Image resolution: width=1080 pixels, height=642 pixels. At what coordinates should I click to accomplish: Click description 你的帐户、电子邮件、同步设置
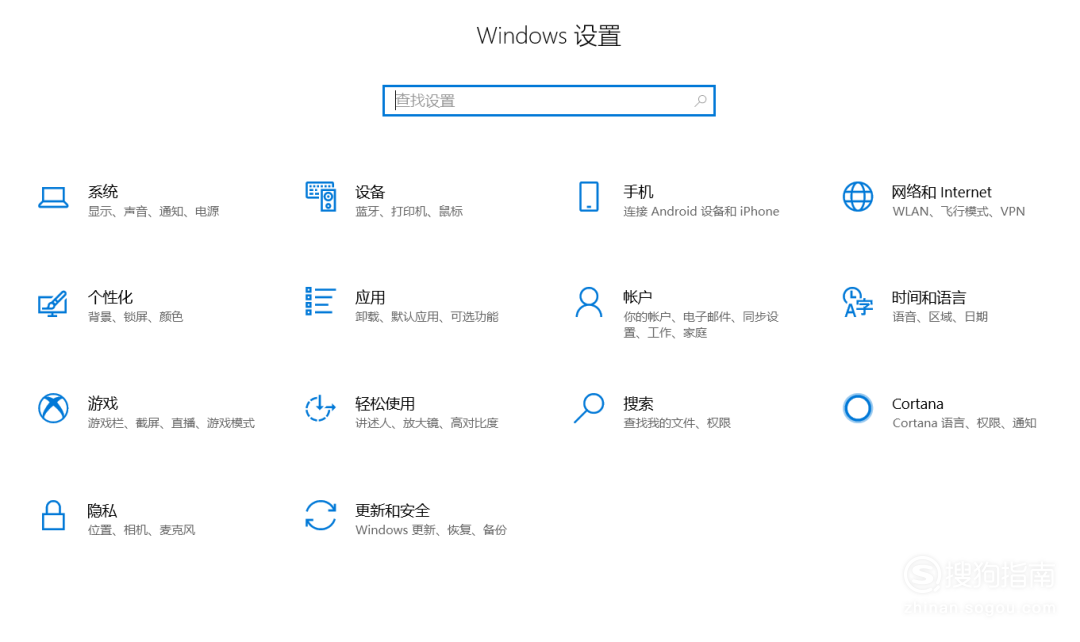701,324
